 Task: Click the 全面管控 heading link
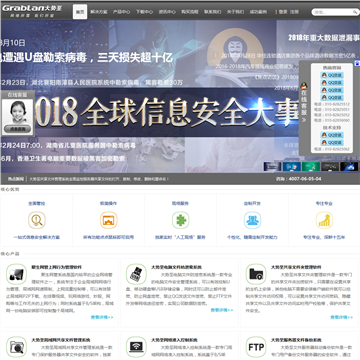tap(37, 203)
